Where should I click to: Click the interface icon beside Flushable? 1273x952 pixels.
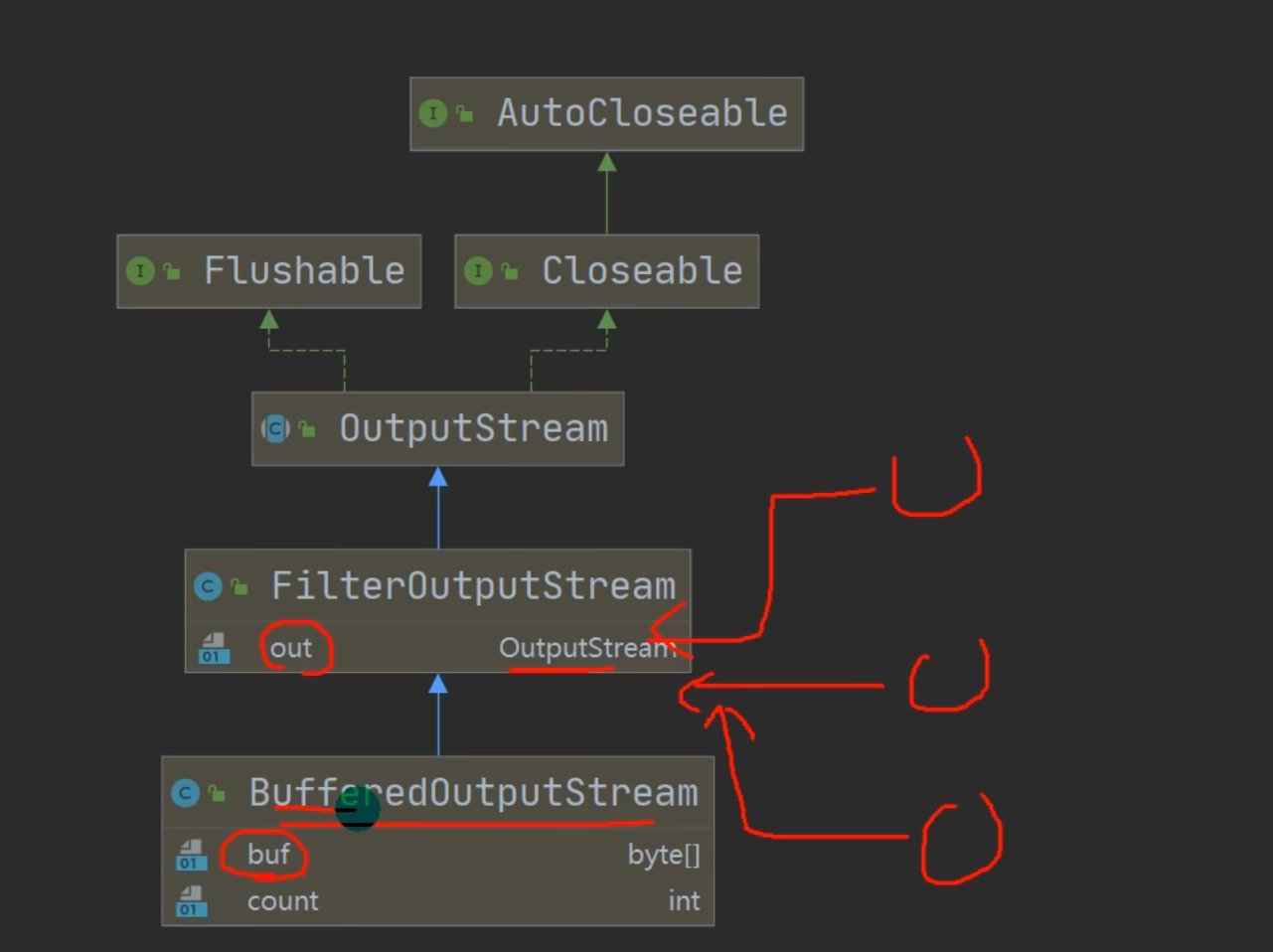coord(140,271)
